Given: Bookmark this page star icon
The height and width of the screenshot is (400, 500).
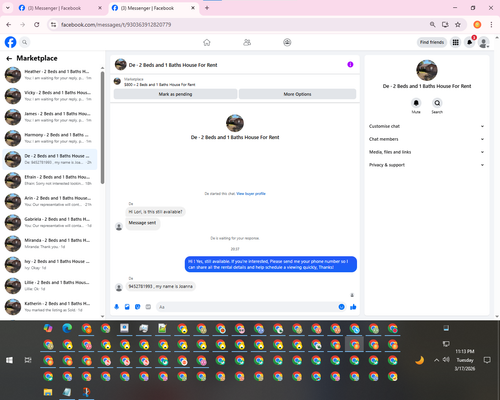Looking at the screenshot, I should (x=458, y=25).
